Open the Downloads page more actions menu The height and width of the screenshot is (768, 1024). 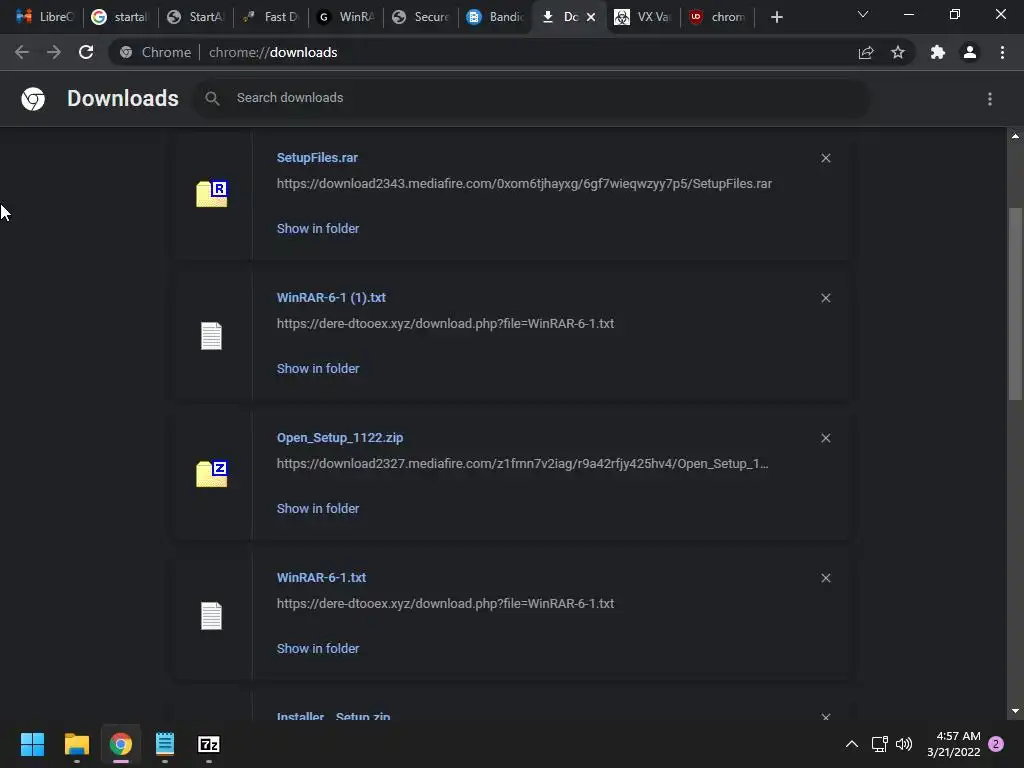[990, 99]
